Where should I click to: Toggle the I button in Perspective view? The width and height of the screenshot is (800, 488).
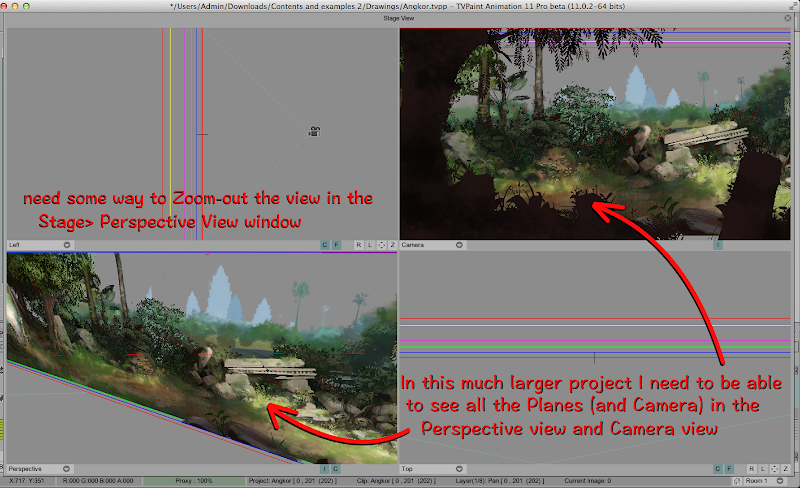(x=324, y=469)
